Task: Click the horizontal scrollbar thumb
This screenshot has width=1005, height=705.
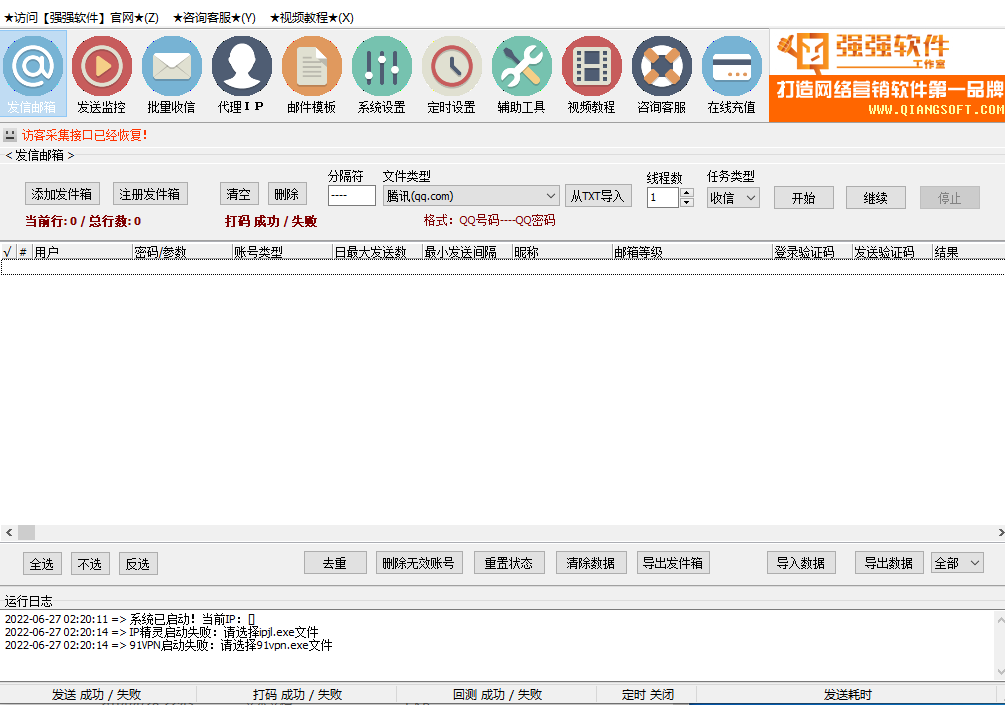Action: coord(26,532)
